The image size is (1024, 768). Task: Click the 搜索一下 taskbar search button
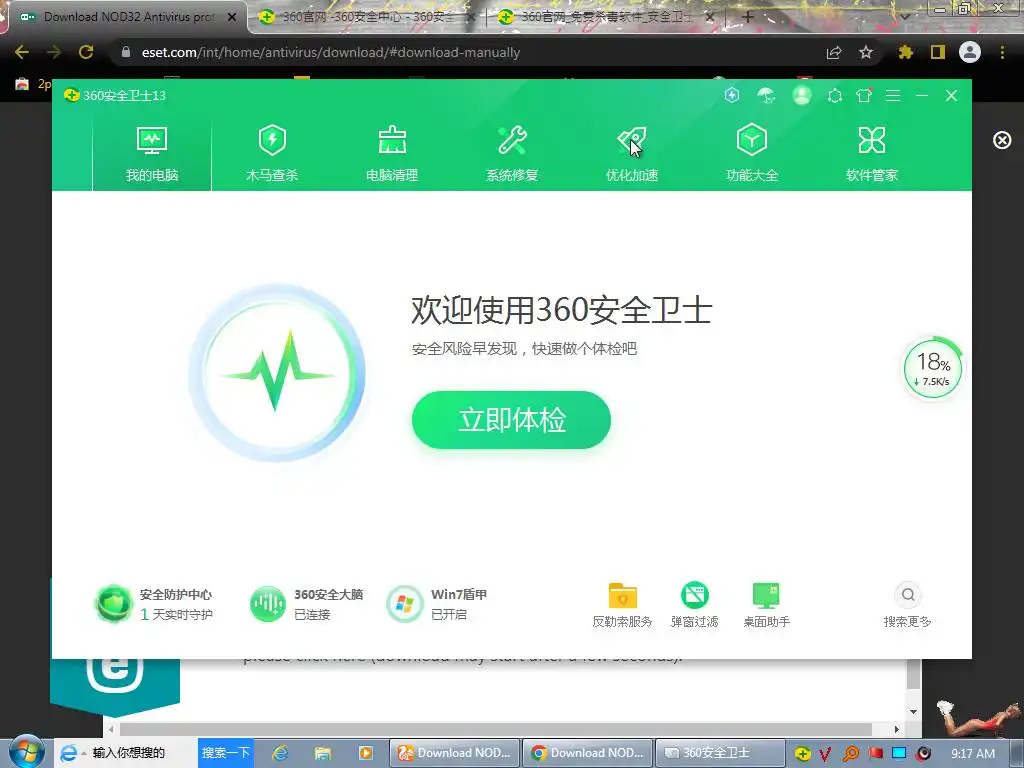[x=225, y=753]
